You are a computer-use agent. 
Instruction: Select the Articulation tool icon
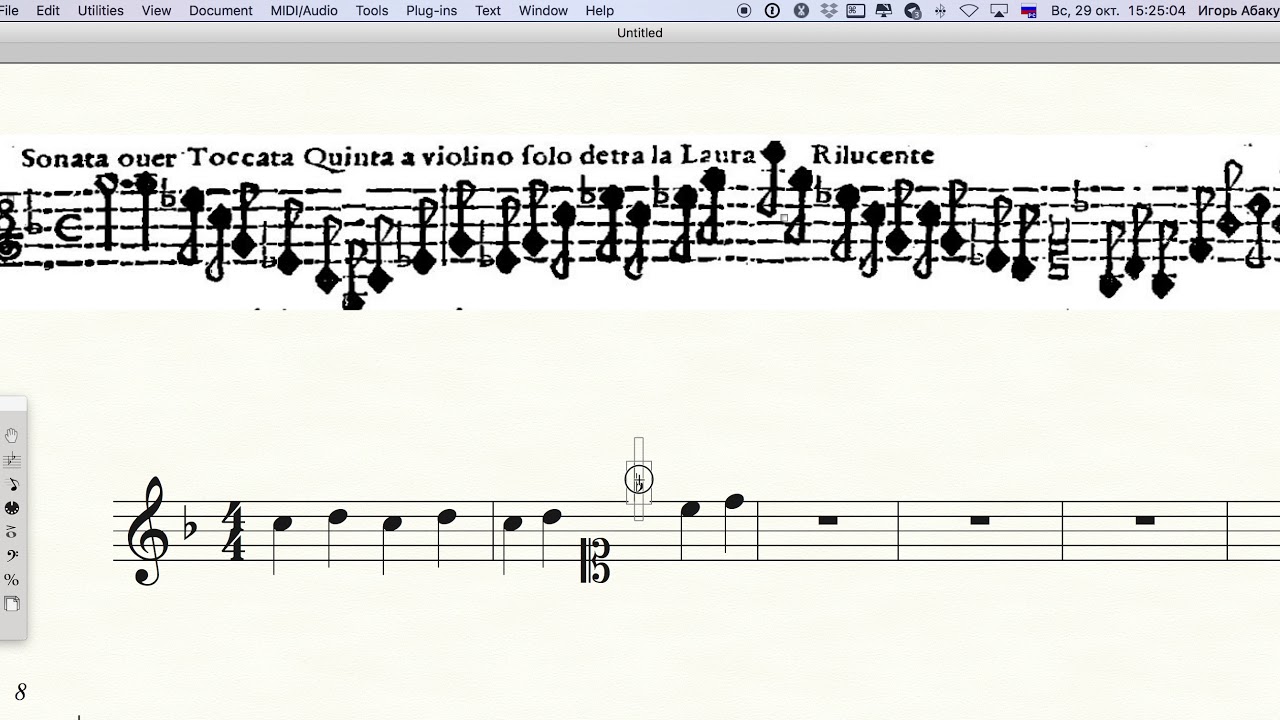(12, 532)
